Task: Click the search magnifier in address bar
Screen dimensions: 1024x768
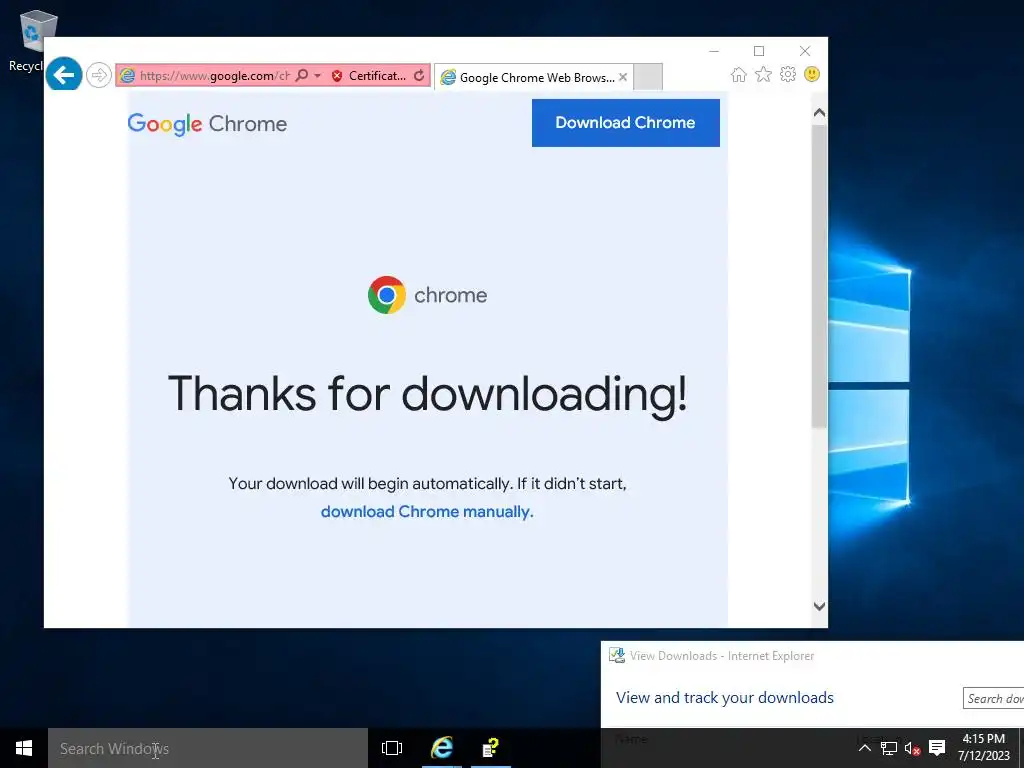Action: 302,75
